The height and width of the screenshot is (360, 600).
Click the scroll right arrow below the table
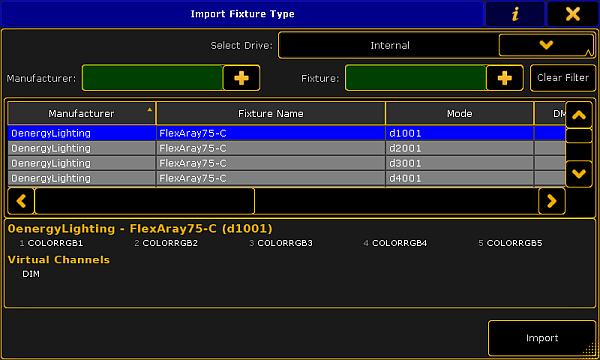[x=552, y=201]
